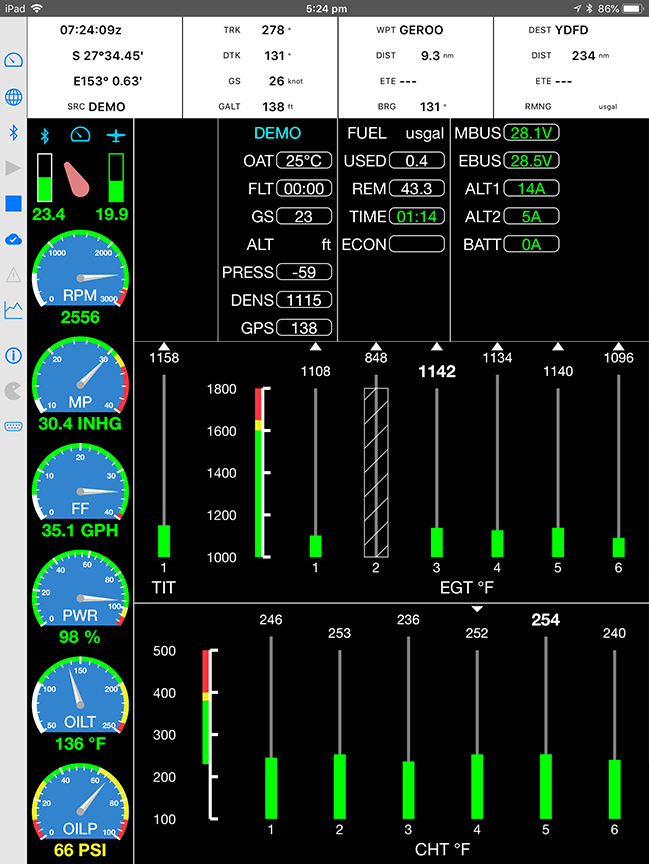Show the line chart graph view
The height and width of the screenshot is (864, 649).
pos(14,310)
